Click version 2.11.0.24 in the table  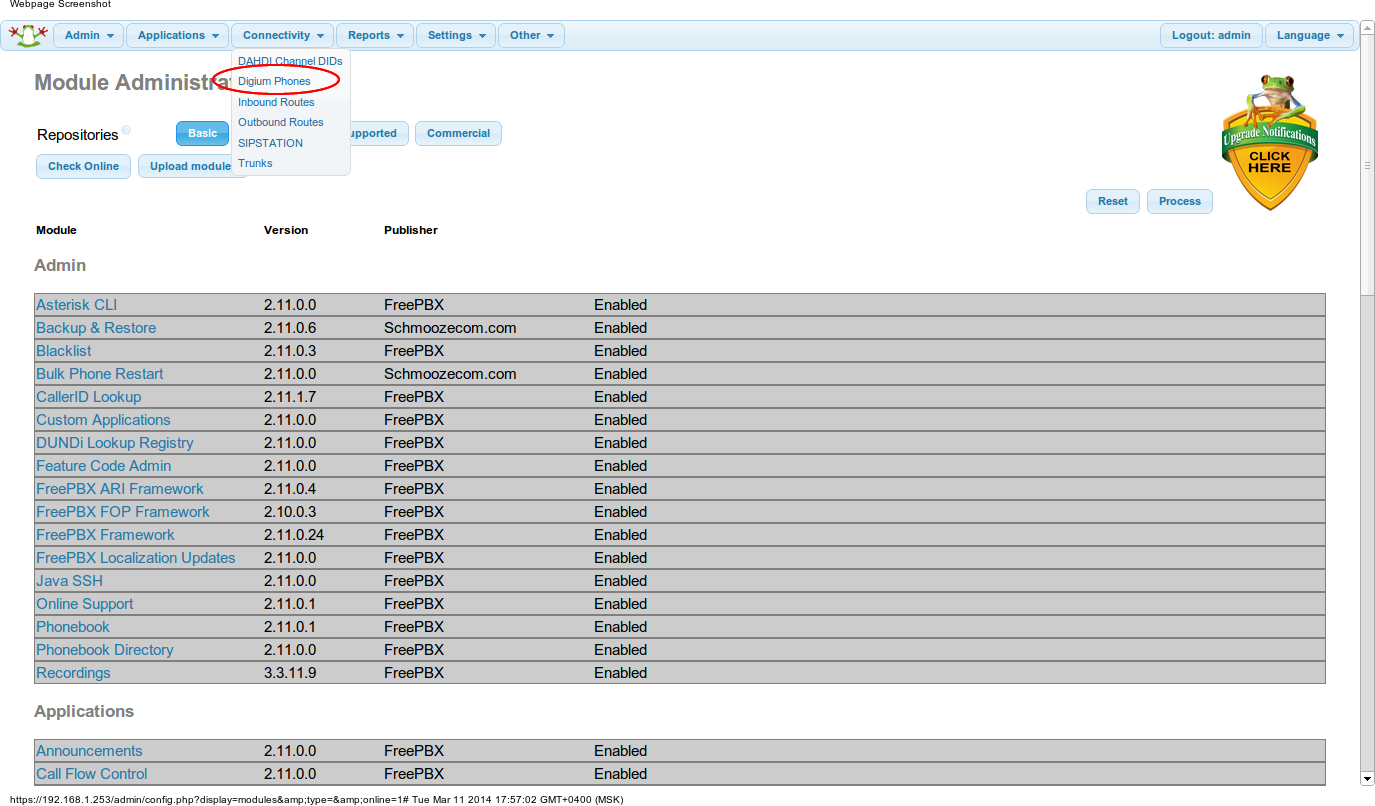pyautogui.click(x=294, y=535)
